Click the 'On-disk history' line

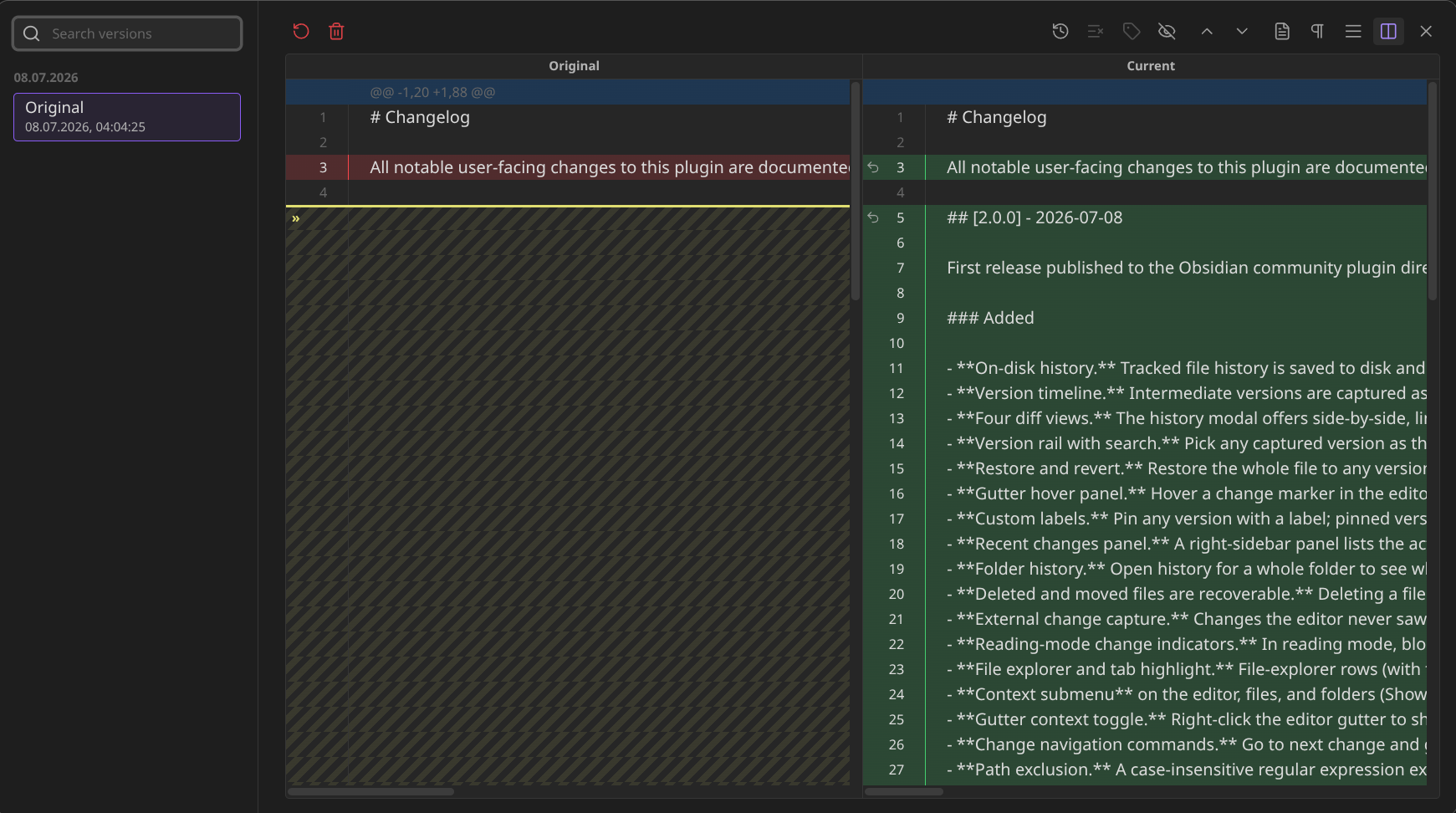[x=1145, y=368]
